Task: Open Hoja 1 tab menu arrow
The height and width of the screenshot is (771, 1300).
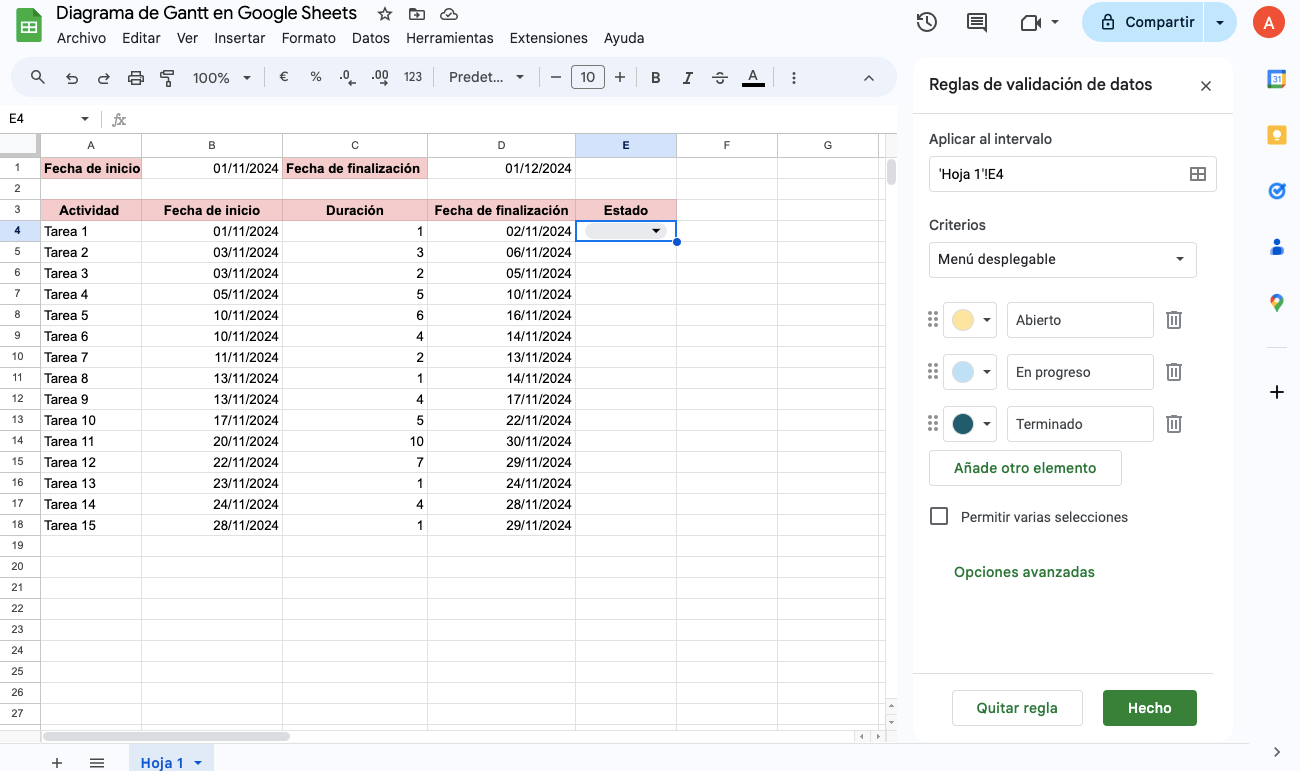Action: point(198,763)
